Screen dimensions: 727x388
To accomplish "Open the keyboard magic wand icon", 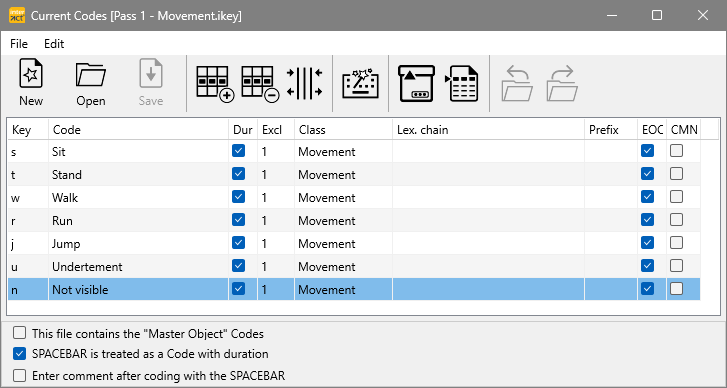I will (x=361, y=84).
